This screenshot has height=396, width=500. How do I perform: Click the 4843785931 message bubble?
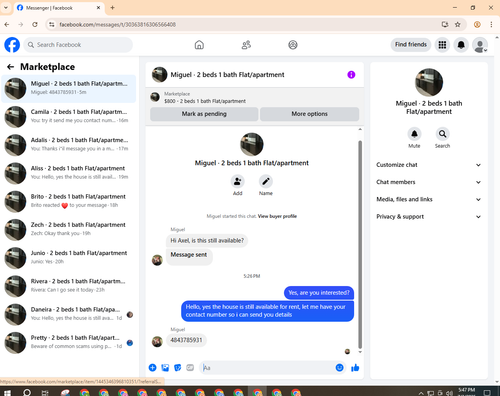point(186,340)
